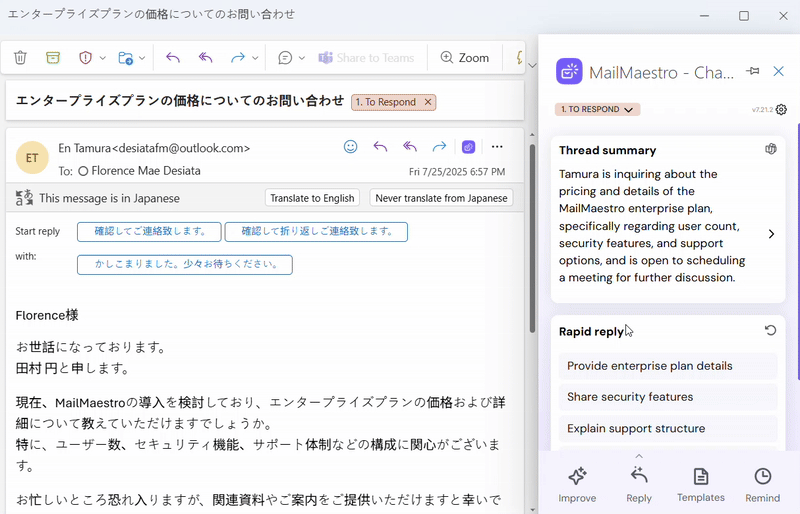Screen dimensions: 800x514
Task: Reply all from the top toolbar
Action: point(206,58)
